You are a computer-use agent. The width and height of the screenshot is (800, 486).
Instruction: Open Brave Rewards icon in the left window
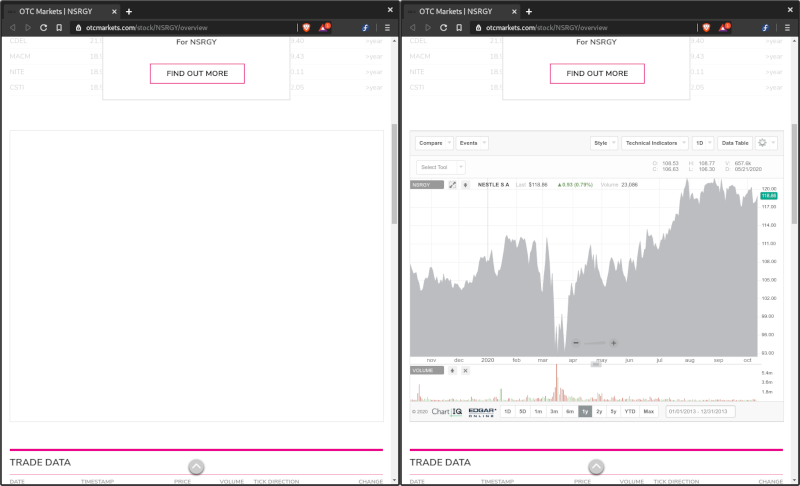[324, 27]
